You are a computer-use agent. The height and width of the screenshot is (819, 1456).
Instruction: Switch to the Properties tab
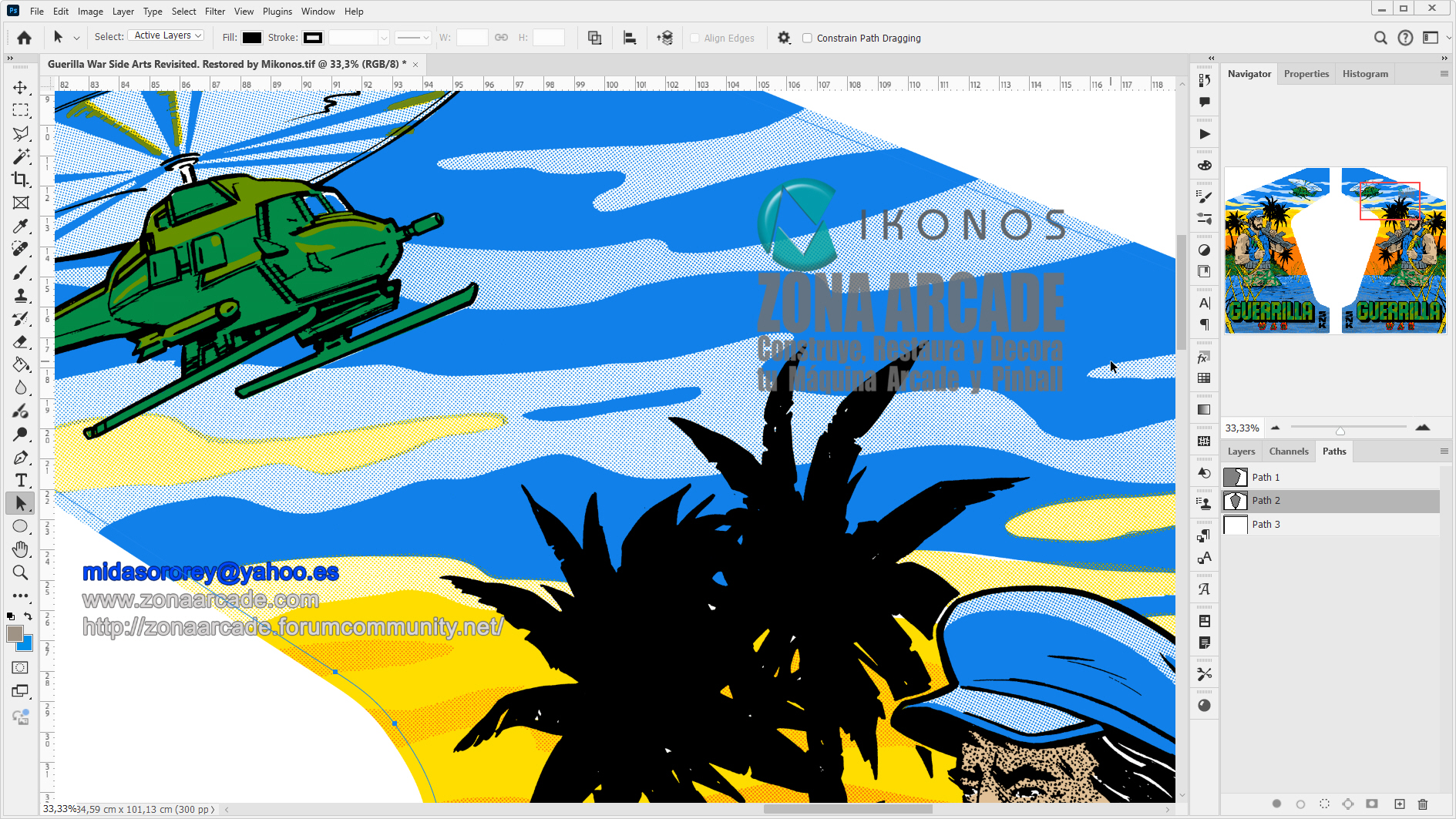pyautogui.click(x=1306, y=74)
